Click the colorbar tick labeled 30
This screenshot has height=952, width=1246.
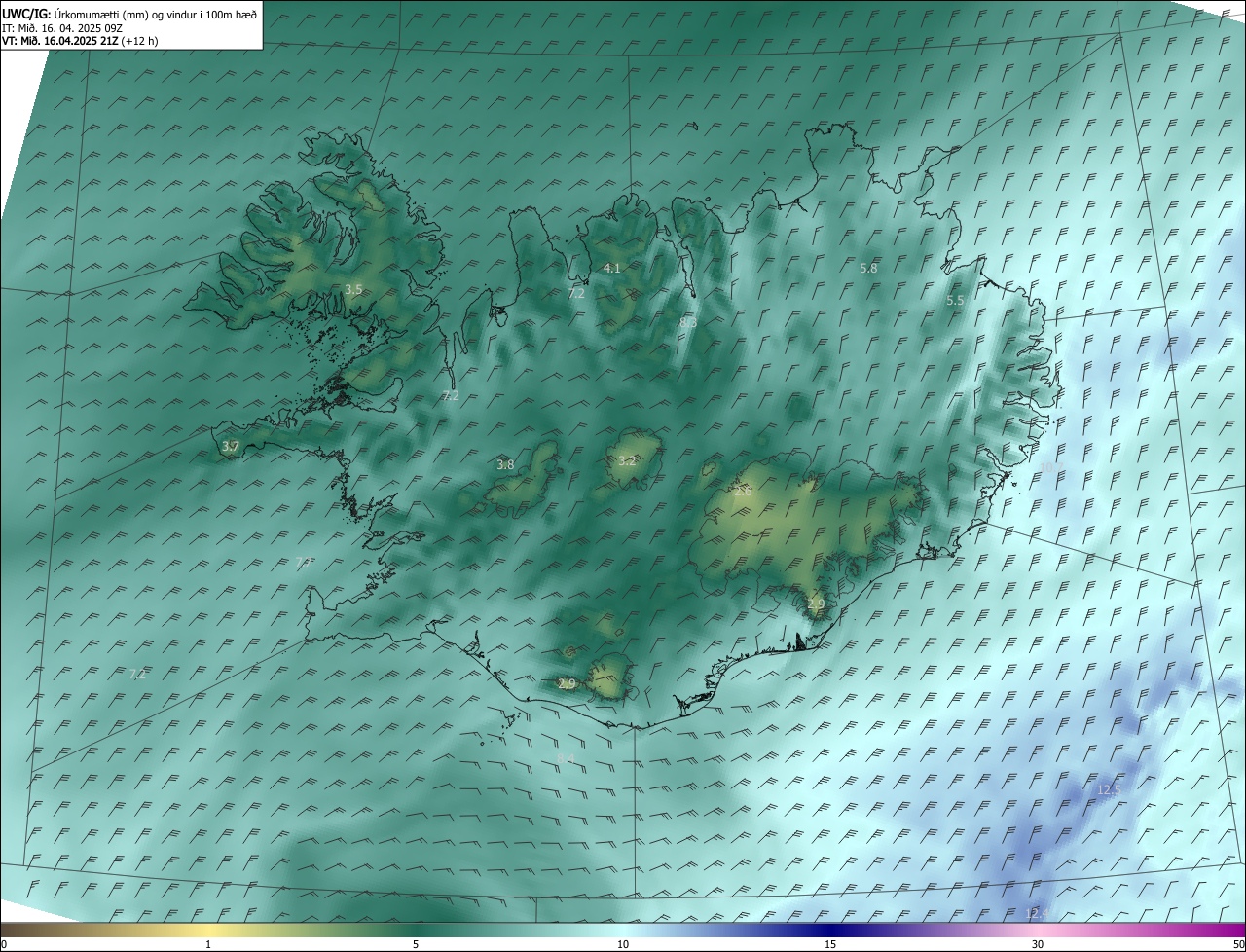pos(1038,944)
